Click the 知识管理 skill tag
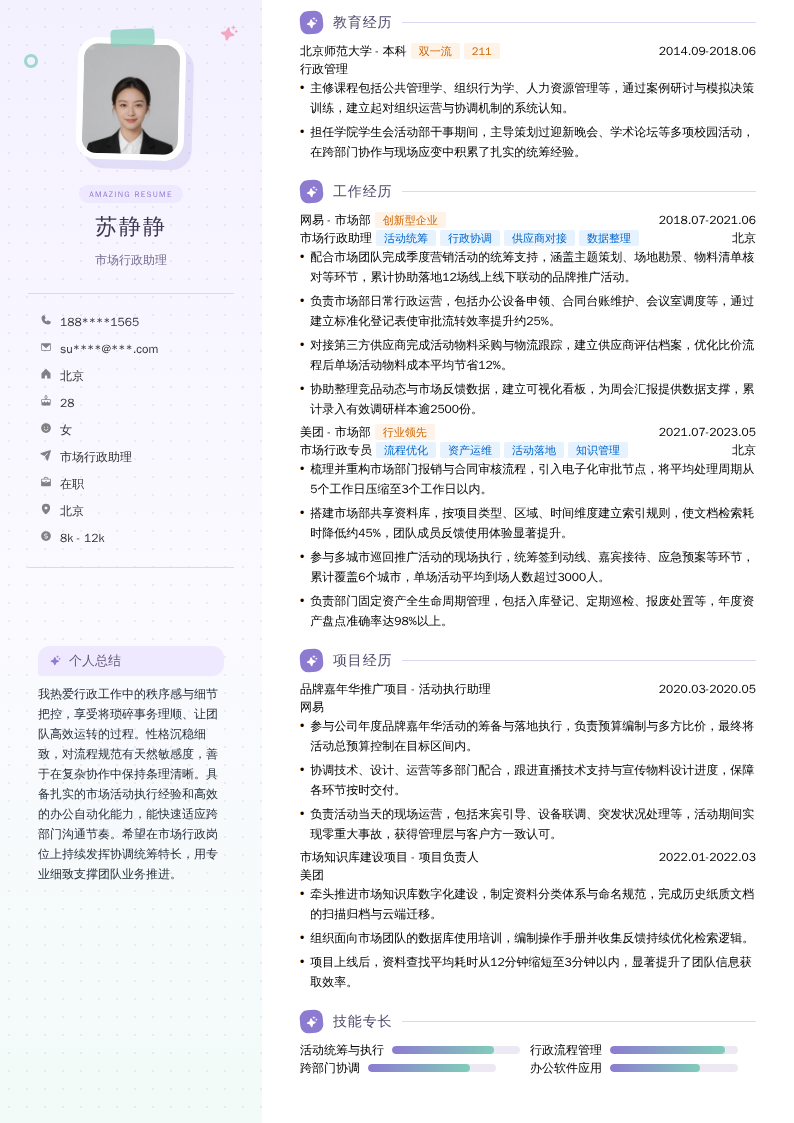 tap(598, 450)
